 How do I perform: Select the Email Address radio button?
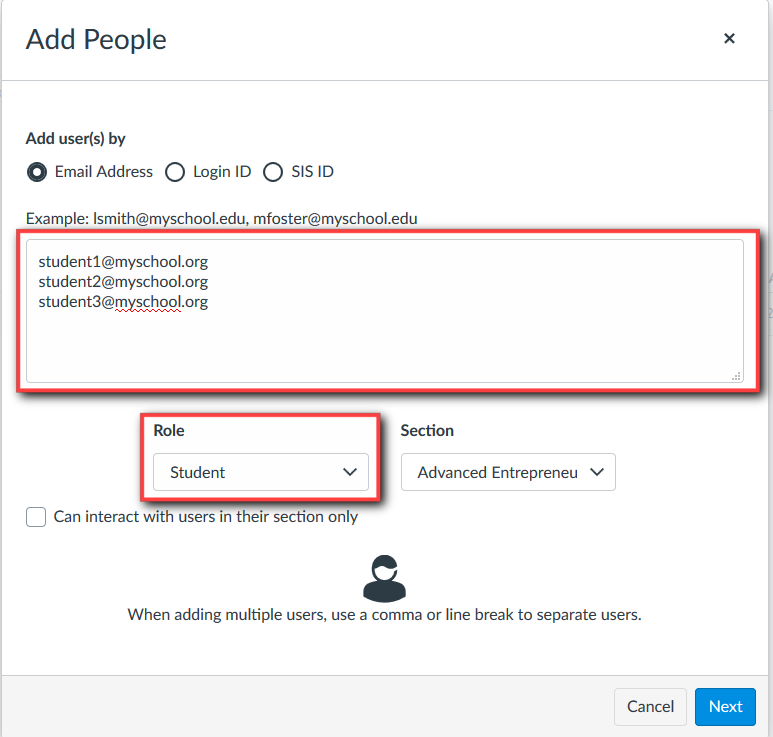pos(37,172)
